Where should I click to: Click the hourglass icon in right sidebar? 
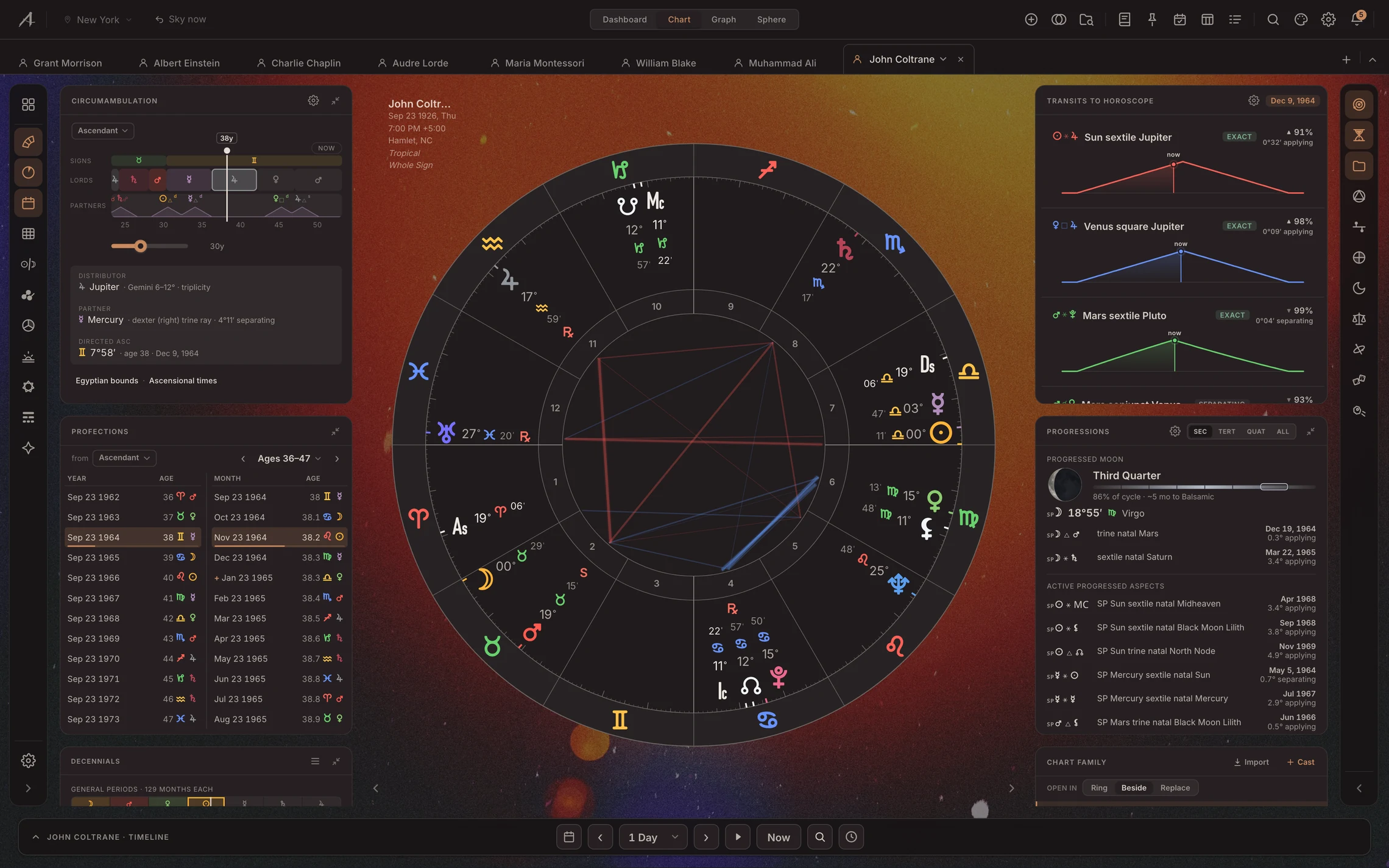[x=1359, y=135]
